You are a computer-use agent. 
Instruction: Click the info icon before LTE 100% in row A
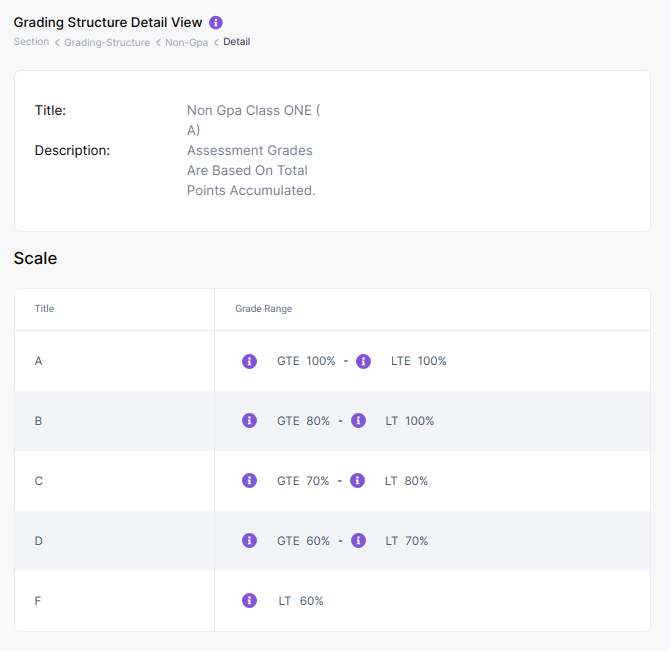[x=364, y=361]
